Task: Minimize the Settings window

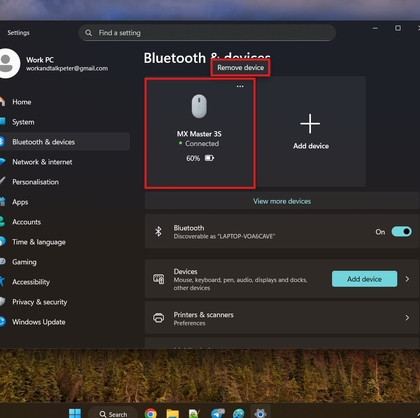Action: tap(375, 28)
